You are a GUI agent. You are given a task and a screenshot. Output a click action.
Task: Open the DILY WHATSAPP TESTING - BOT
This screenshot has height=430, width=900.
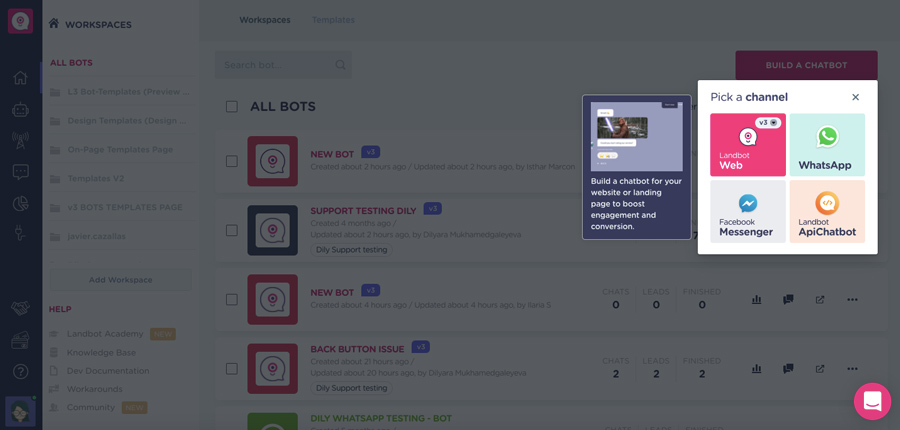381,419
